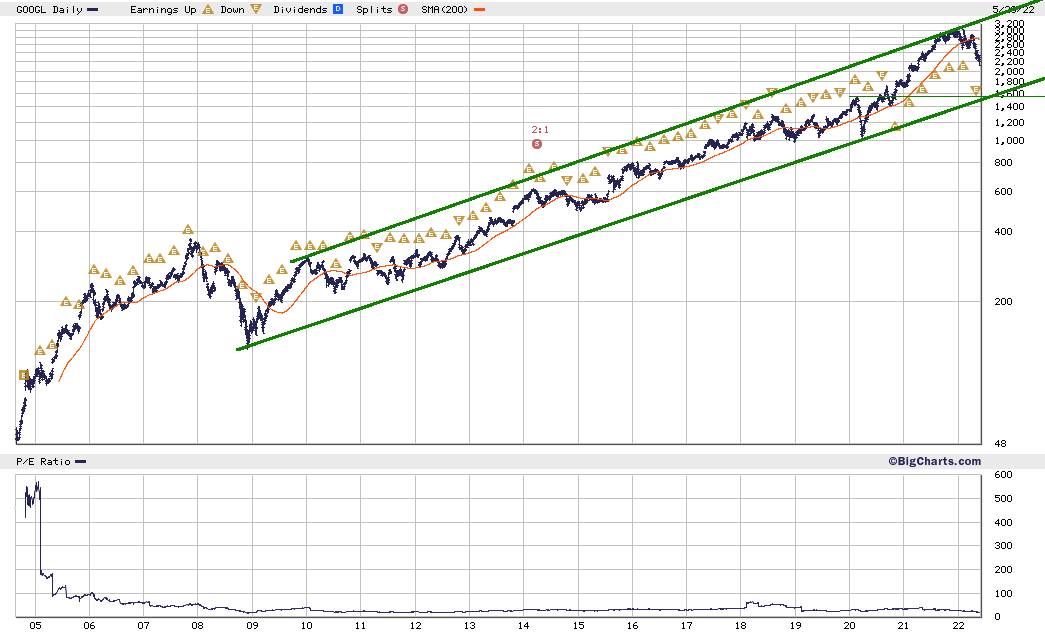Click the Earnings Down triangle legend icon

click(255, 9)
